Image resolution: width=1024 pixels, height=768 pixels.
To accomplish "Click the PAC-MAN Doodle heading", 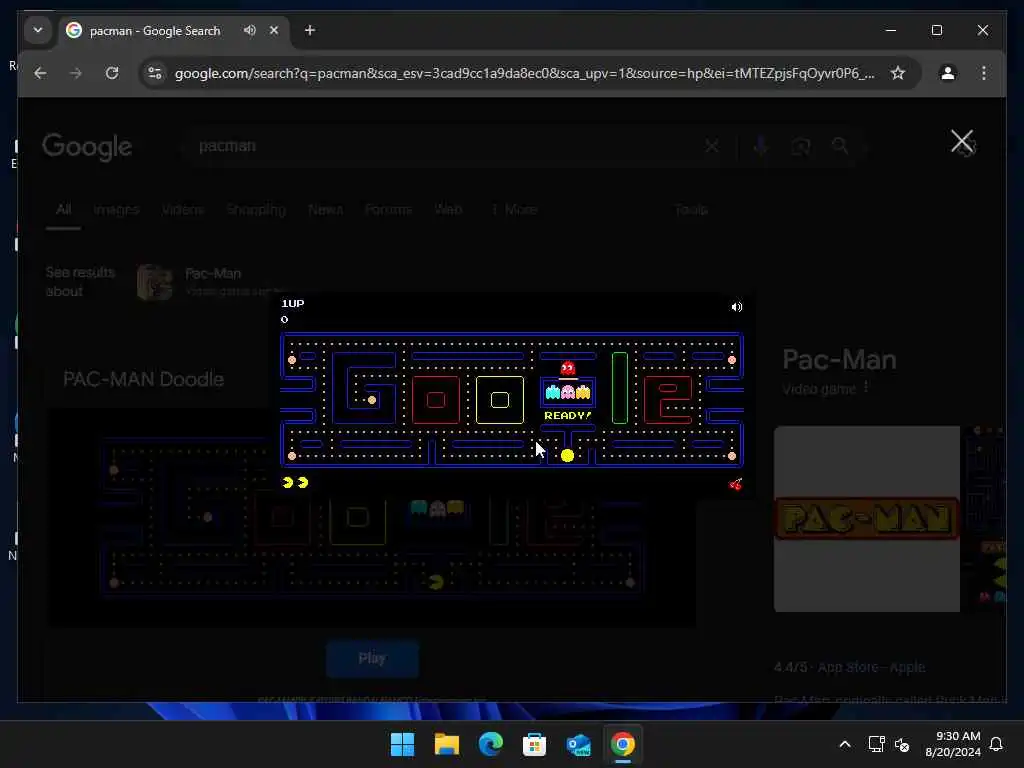I will coord(144,379).
